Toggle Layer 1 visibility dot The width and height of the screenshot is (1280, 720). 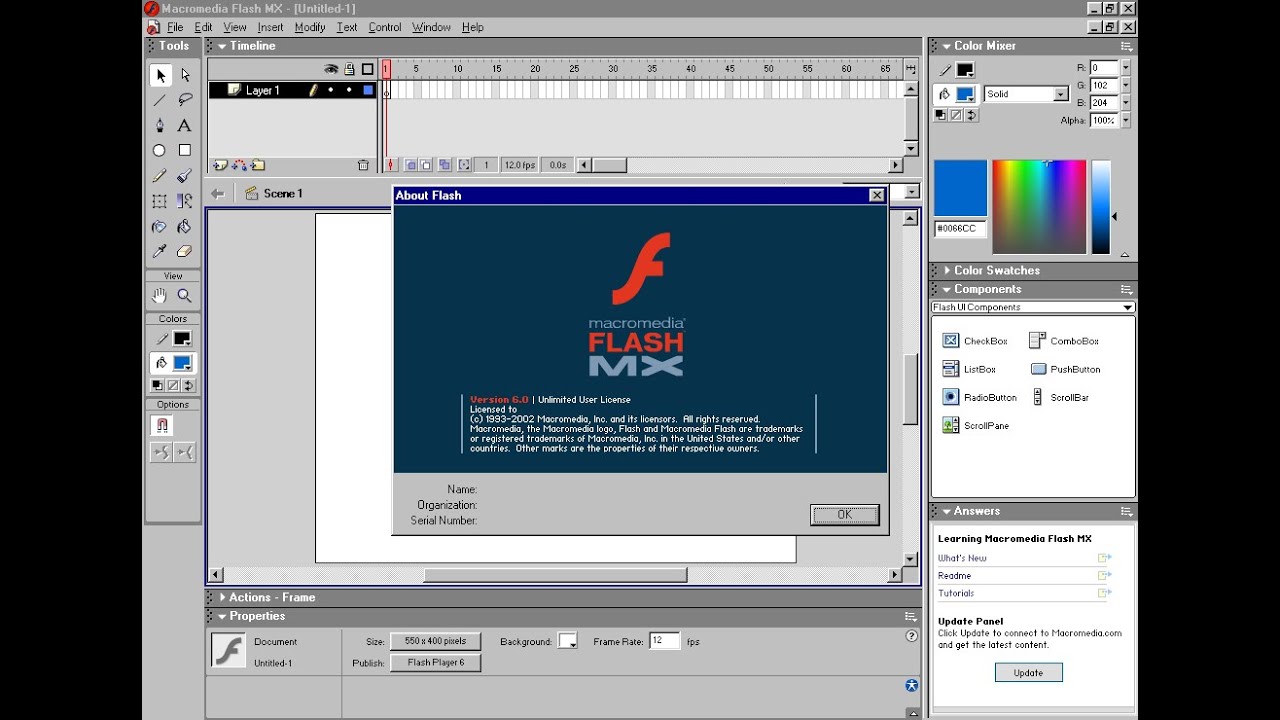(331, 90)
